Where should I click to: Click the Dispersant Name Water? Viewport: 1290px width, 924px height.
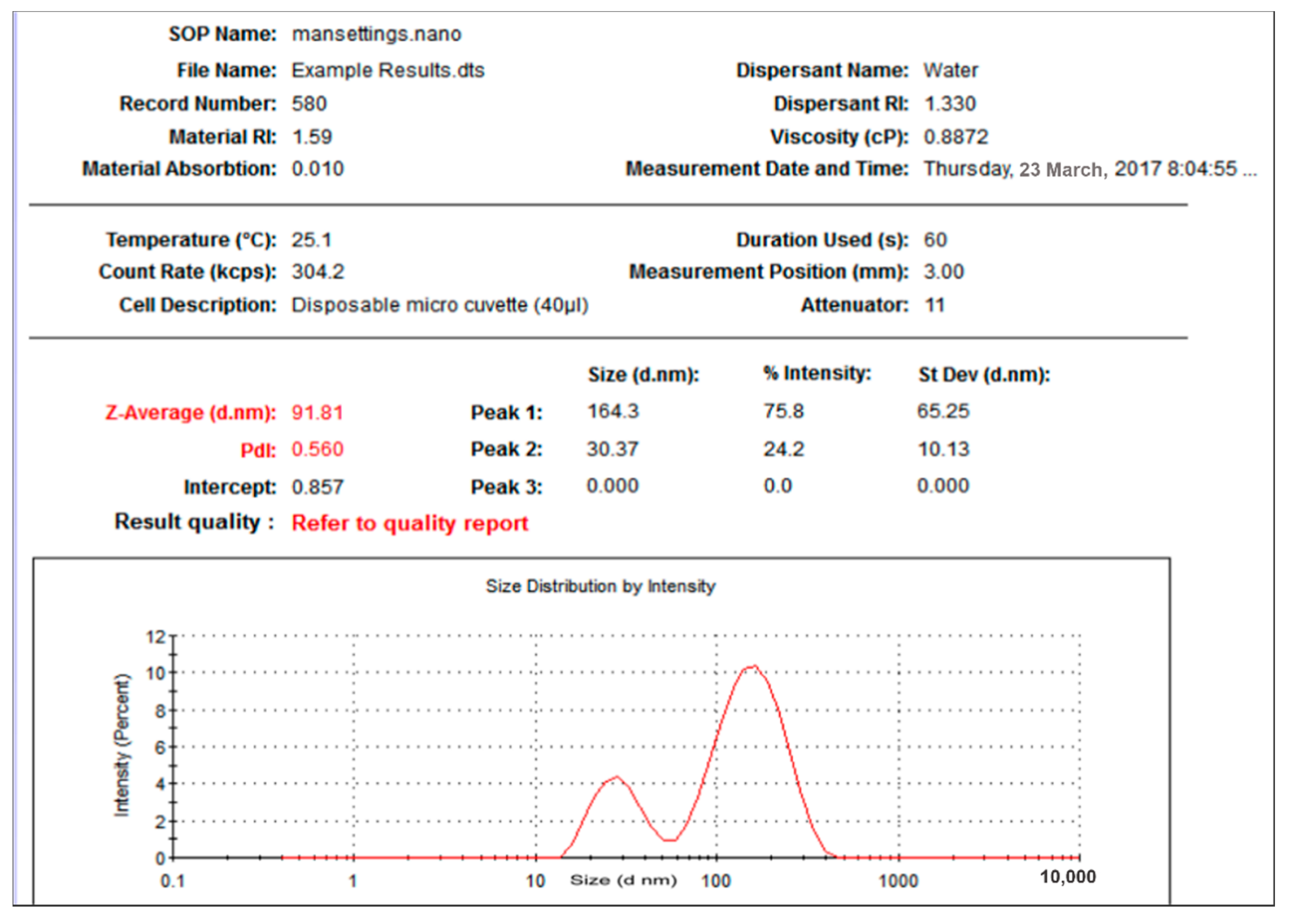(x=951, y=69)
